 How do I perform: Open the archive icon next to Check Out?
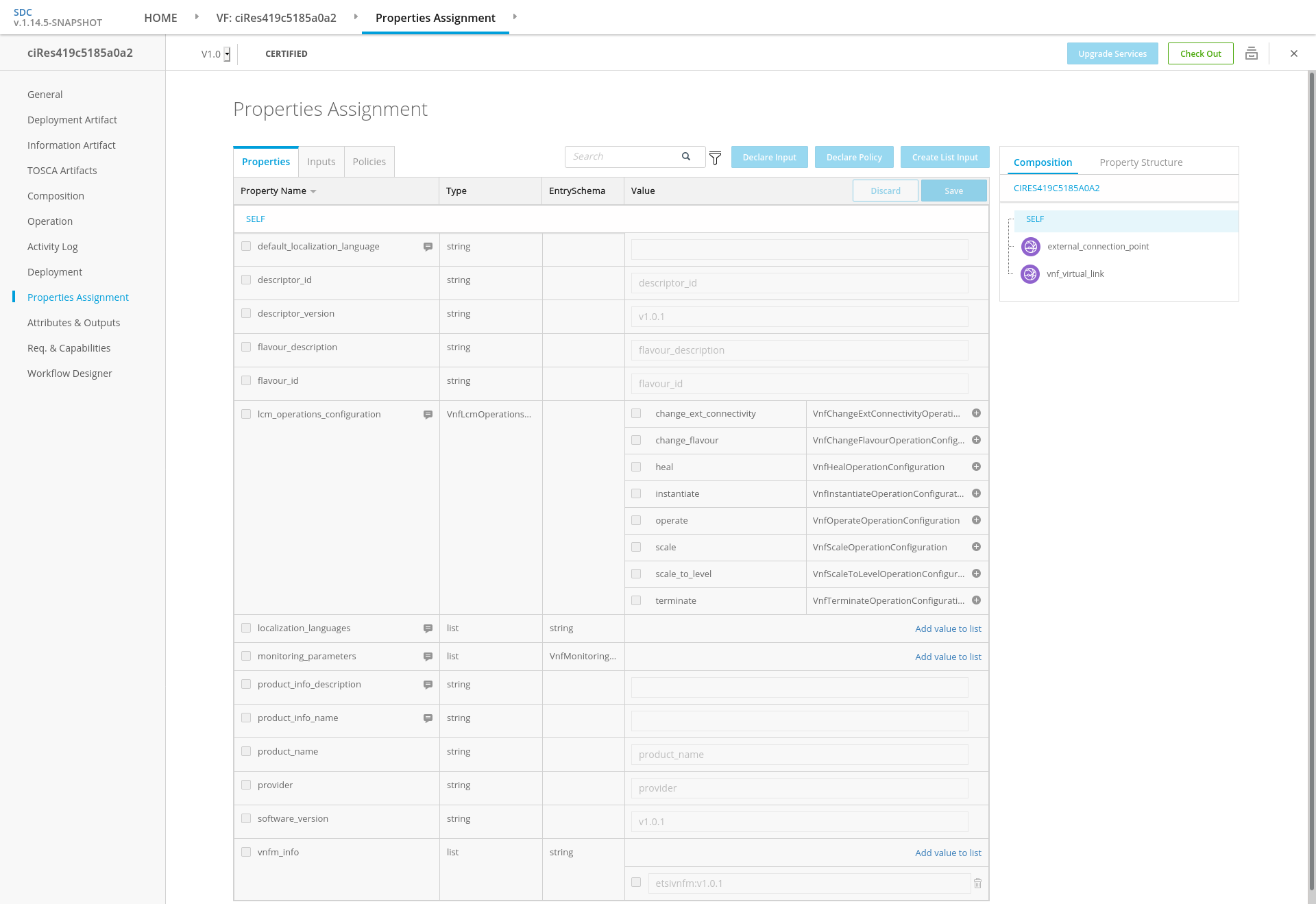(1251, 53)
